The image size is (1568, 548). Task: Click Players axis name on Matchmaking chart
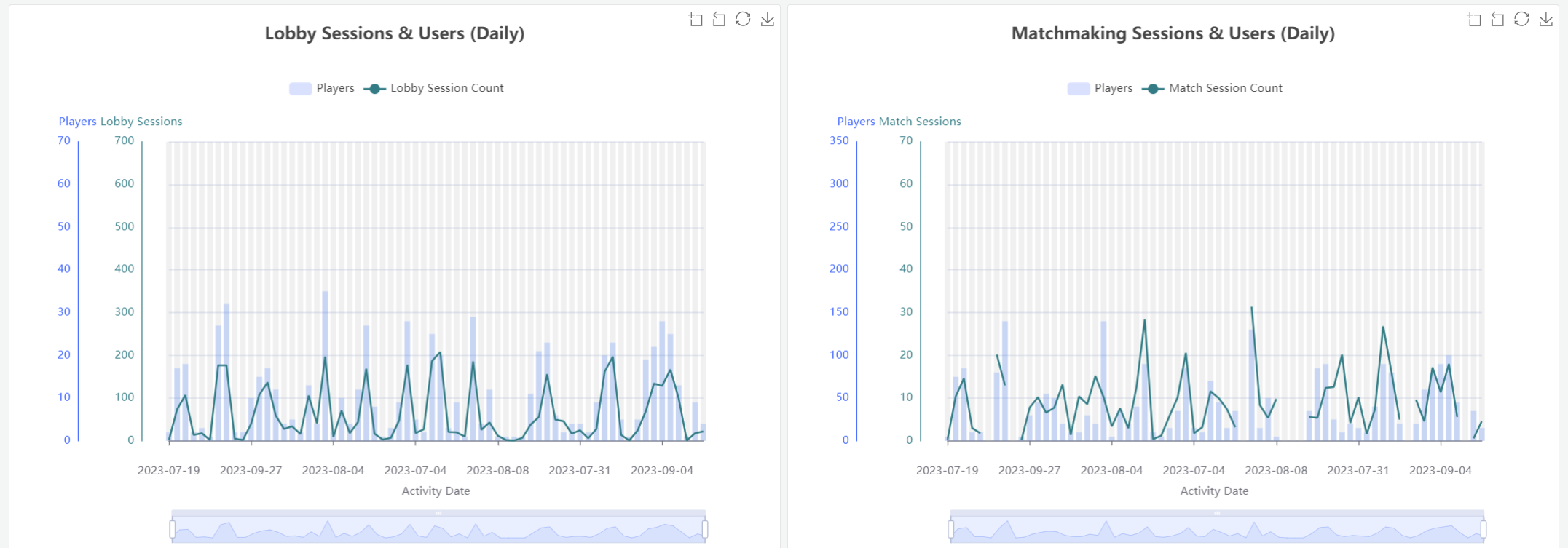point(856,122)
